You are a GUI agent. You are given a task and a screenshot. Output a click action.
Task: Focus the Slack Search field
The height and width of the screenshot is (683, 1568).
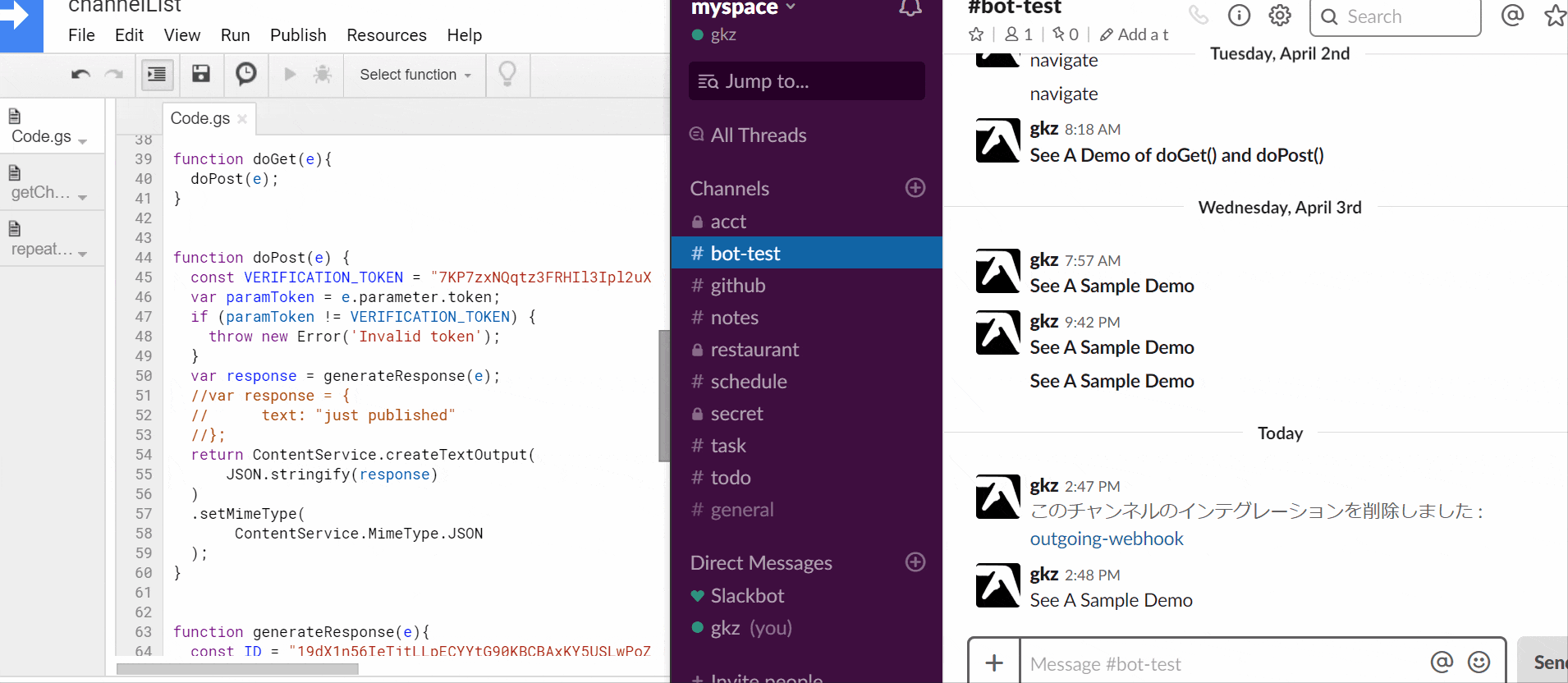1396,16
